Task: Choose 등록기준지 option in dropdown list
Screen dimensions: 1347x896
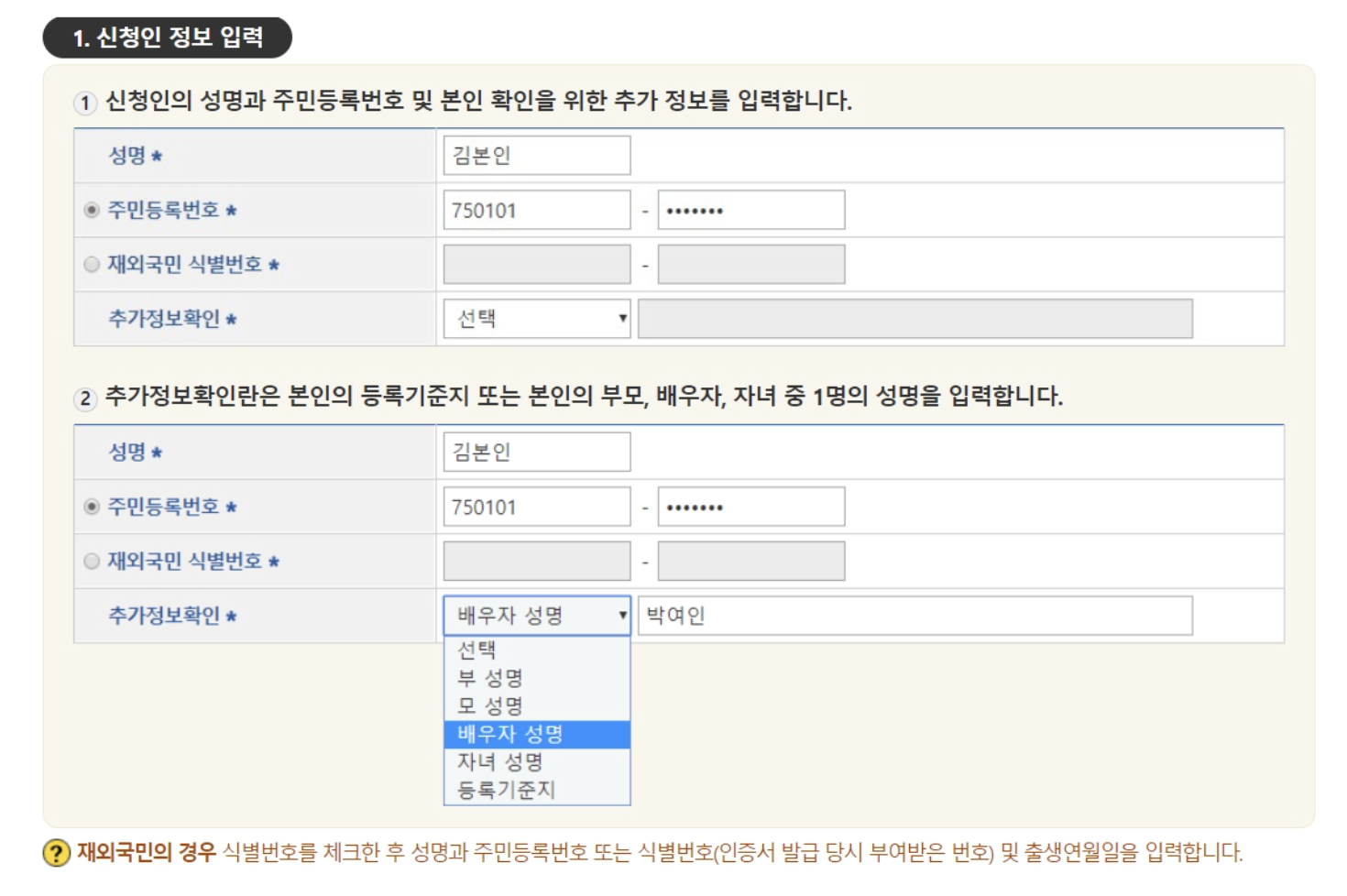Action: tap(537, 790)
